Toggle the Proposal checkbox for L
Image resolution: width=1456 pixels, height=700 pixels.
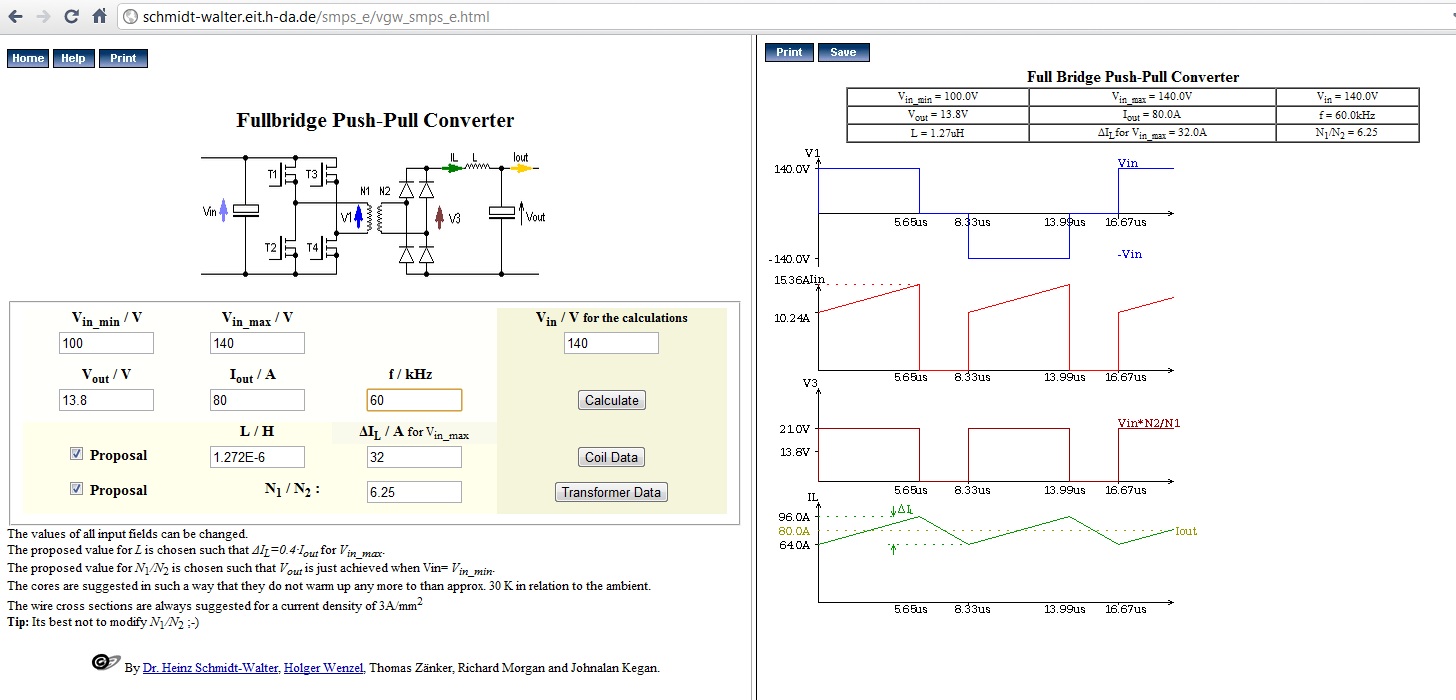pos(77,454)
